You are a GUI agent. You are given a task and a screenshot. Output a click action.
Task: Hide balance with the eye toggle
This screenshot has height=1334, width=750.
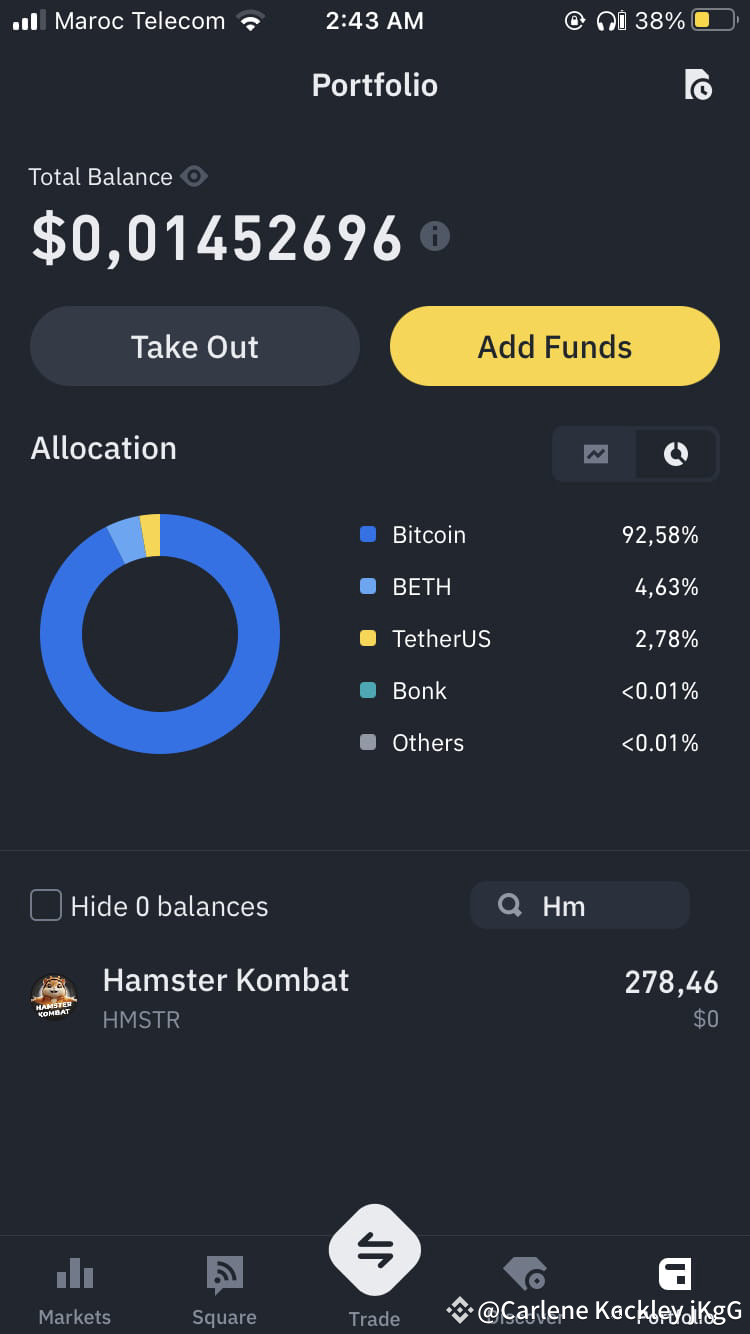click(x=195, y=176)
